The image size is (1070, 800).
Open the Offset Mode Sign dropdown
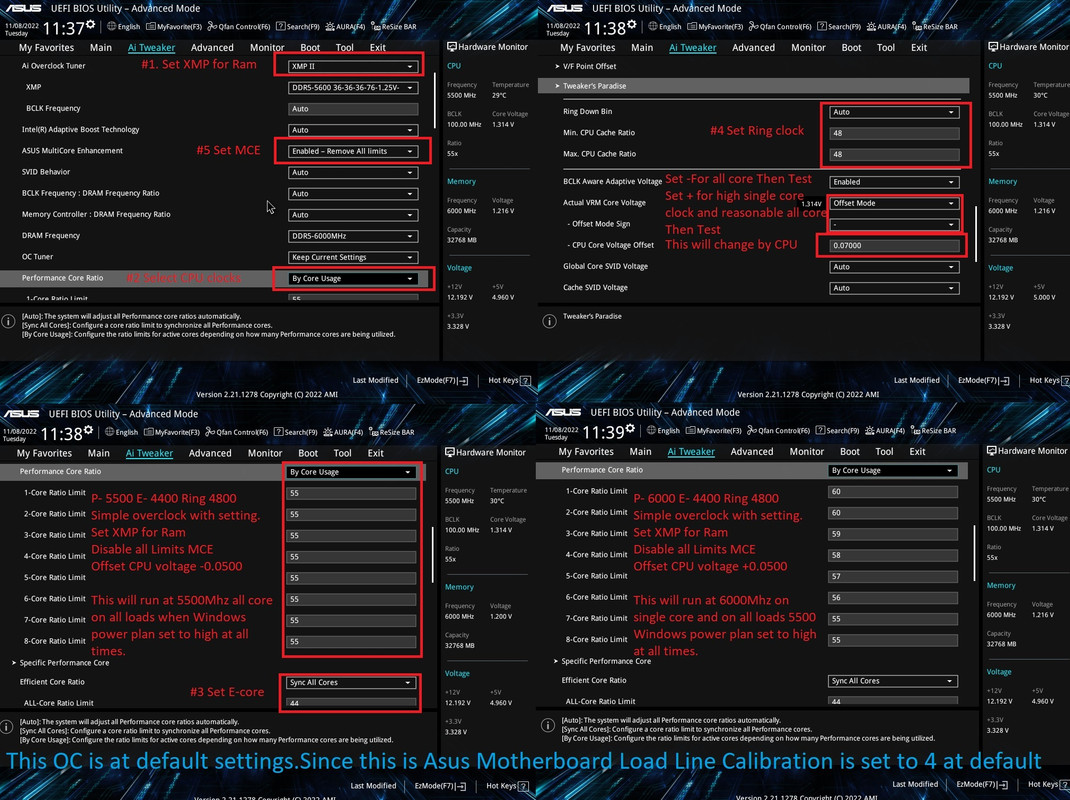(894, 224)
